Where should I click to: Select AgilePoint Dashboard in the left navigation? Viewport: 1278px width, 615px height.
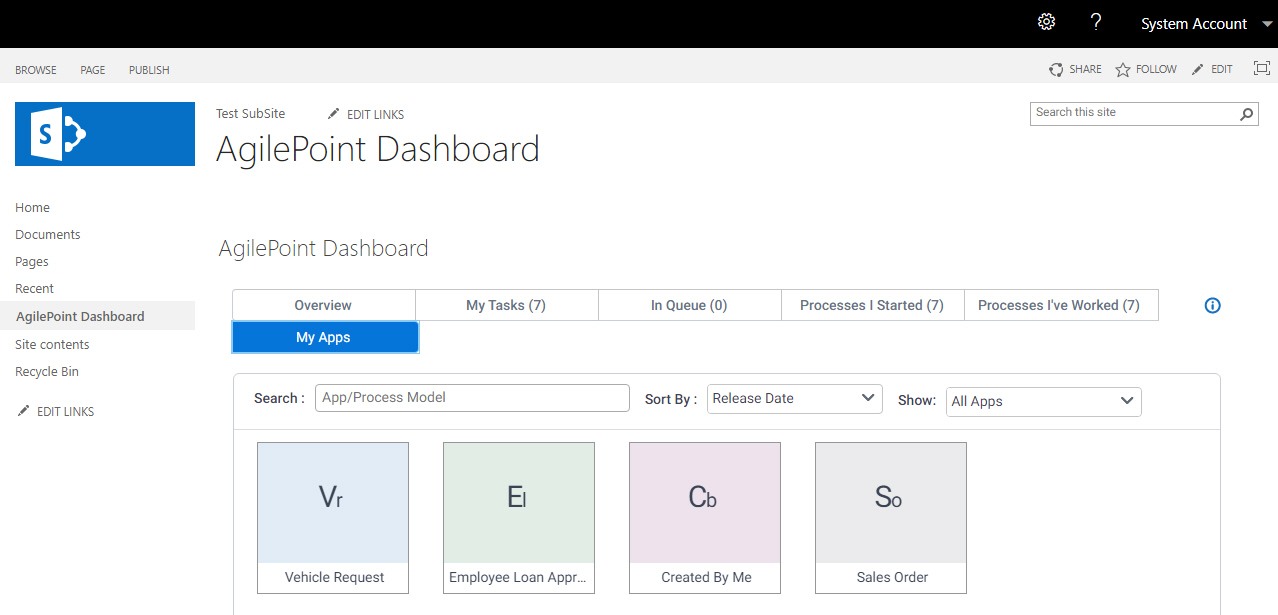point(80,316)
